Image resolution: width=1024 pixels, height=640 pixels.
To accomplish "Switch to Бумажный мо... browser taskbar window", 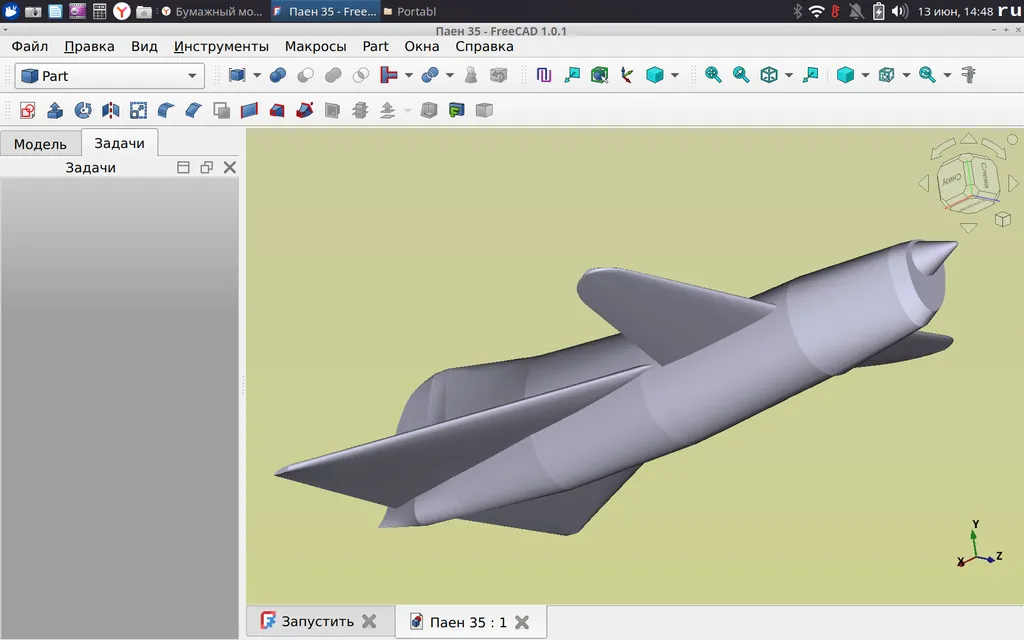I will click(212, 11).
